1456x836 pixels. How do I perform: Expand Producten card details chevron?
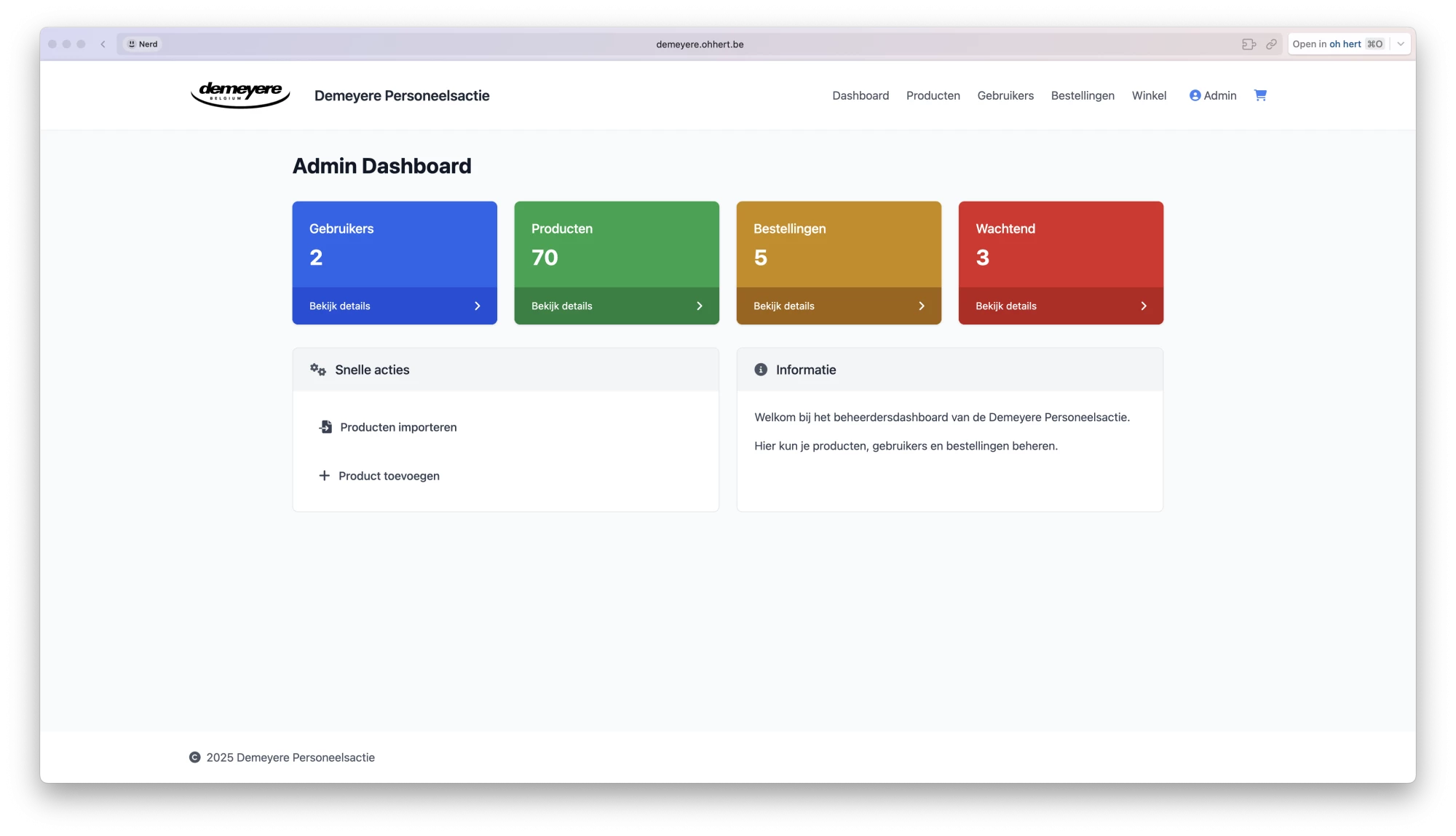pyautogui.click(x=700, y=306)
